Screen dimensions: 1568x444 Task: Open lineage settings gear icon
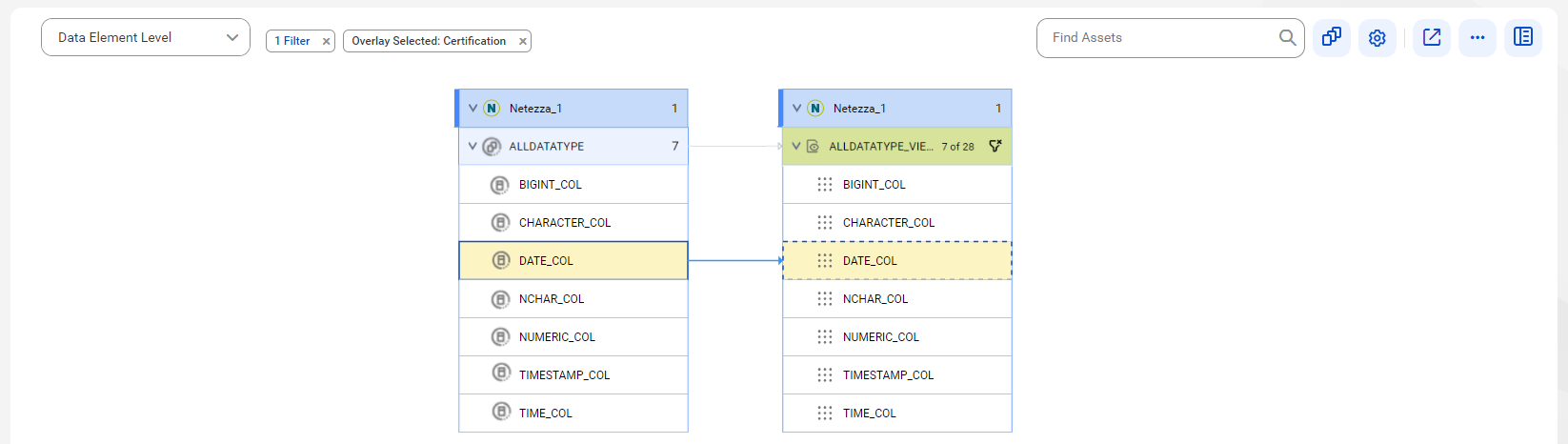[1377, 38]
